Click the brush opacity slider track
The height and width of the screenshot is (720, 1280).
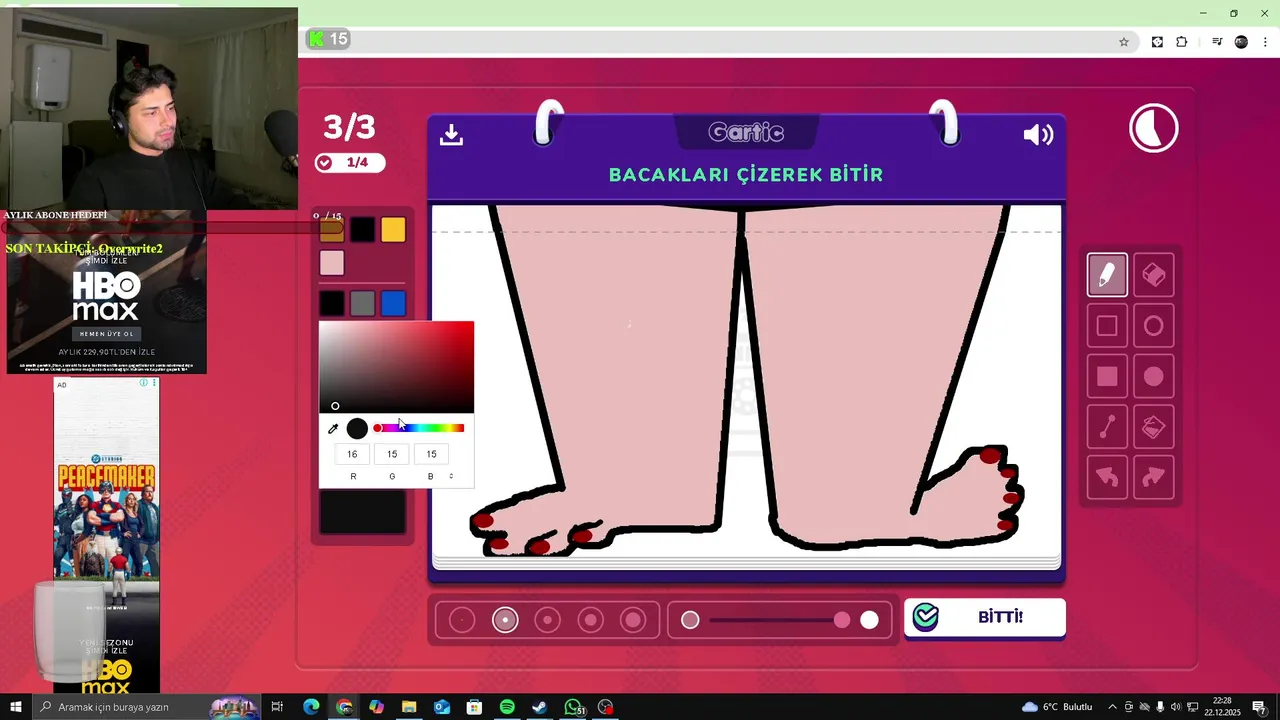[x=778, y=620]
